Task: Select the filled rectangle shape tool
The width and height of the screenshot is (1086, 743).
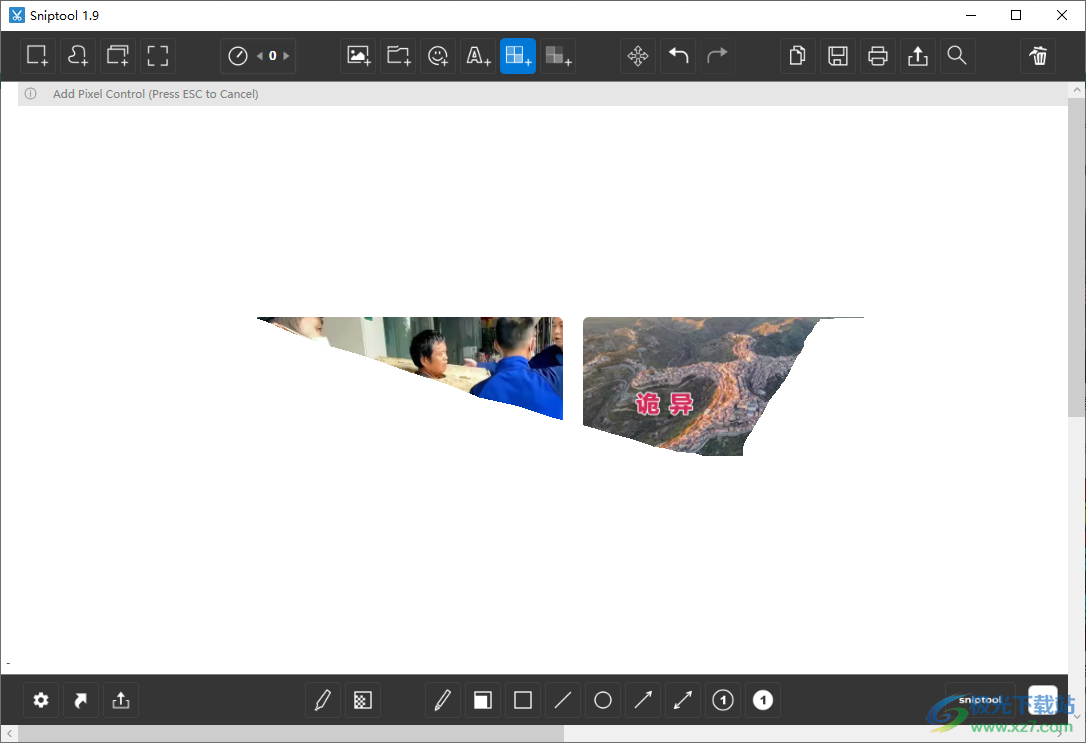Action: 482,700
